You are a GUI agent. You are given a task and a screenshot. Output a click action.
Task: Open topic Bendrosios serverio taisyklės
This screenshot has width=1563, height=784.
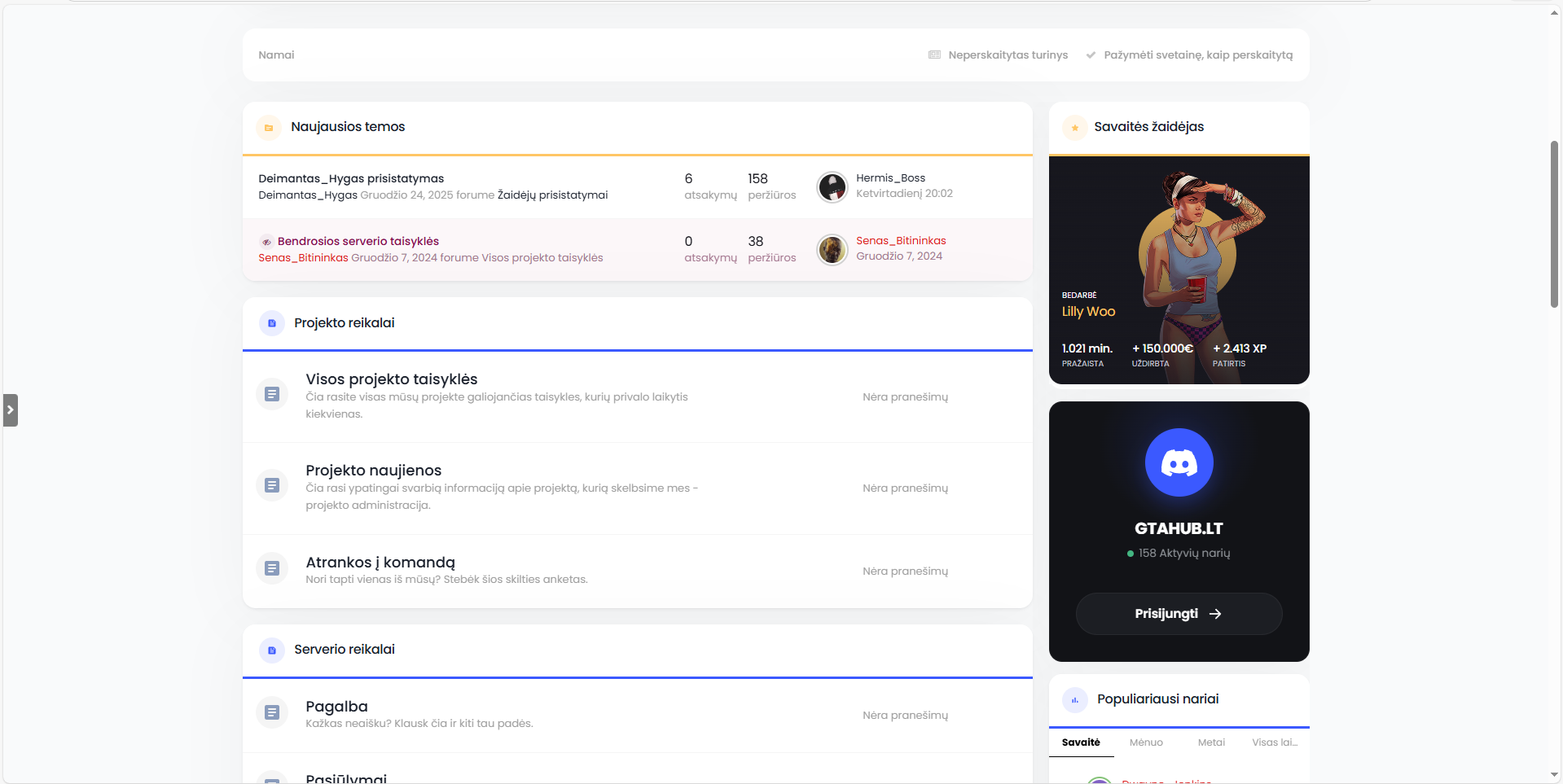358,241
